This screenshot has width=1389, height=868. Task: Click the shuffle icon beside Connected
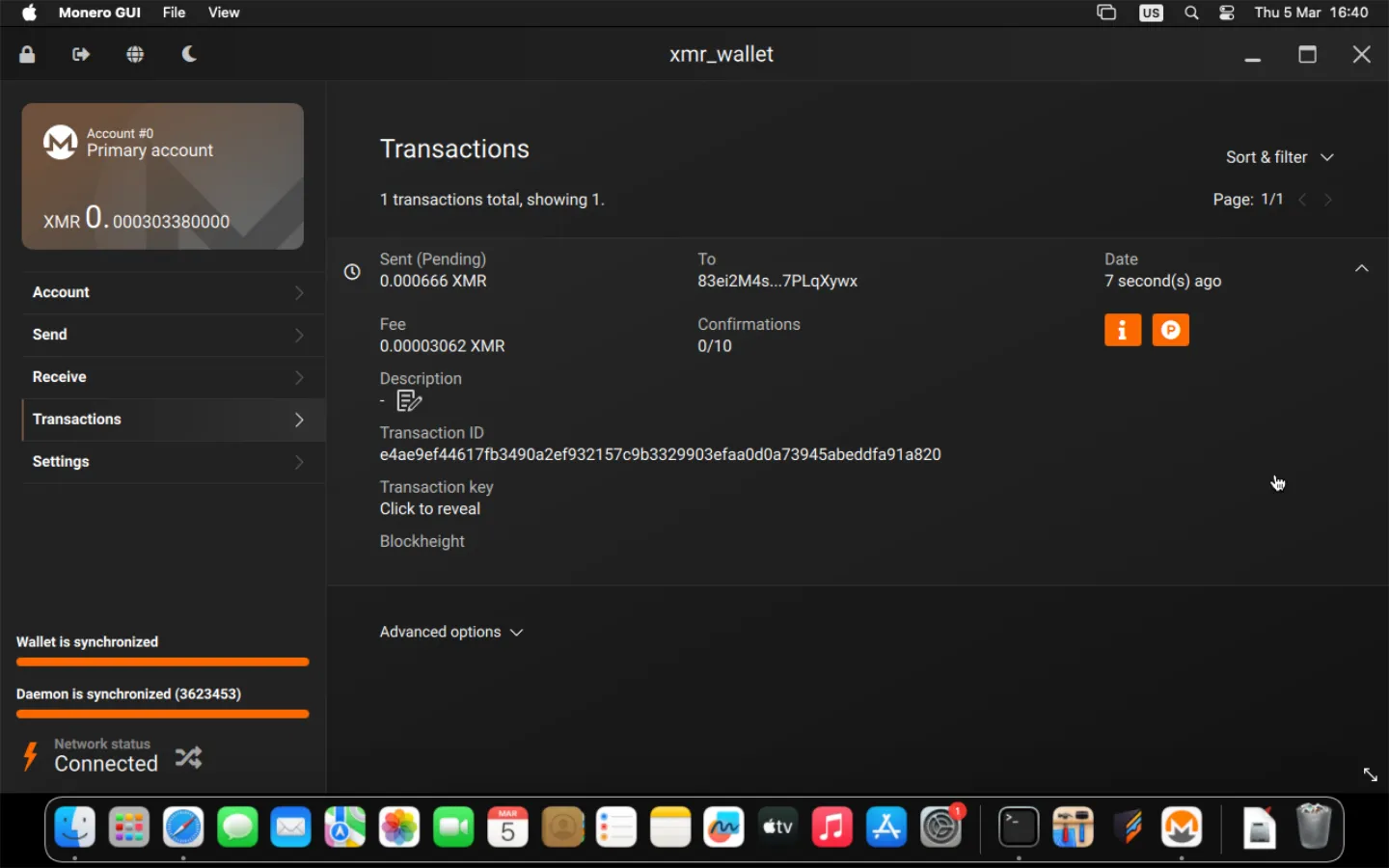(x=188, y=758)
